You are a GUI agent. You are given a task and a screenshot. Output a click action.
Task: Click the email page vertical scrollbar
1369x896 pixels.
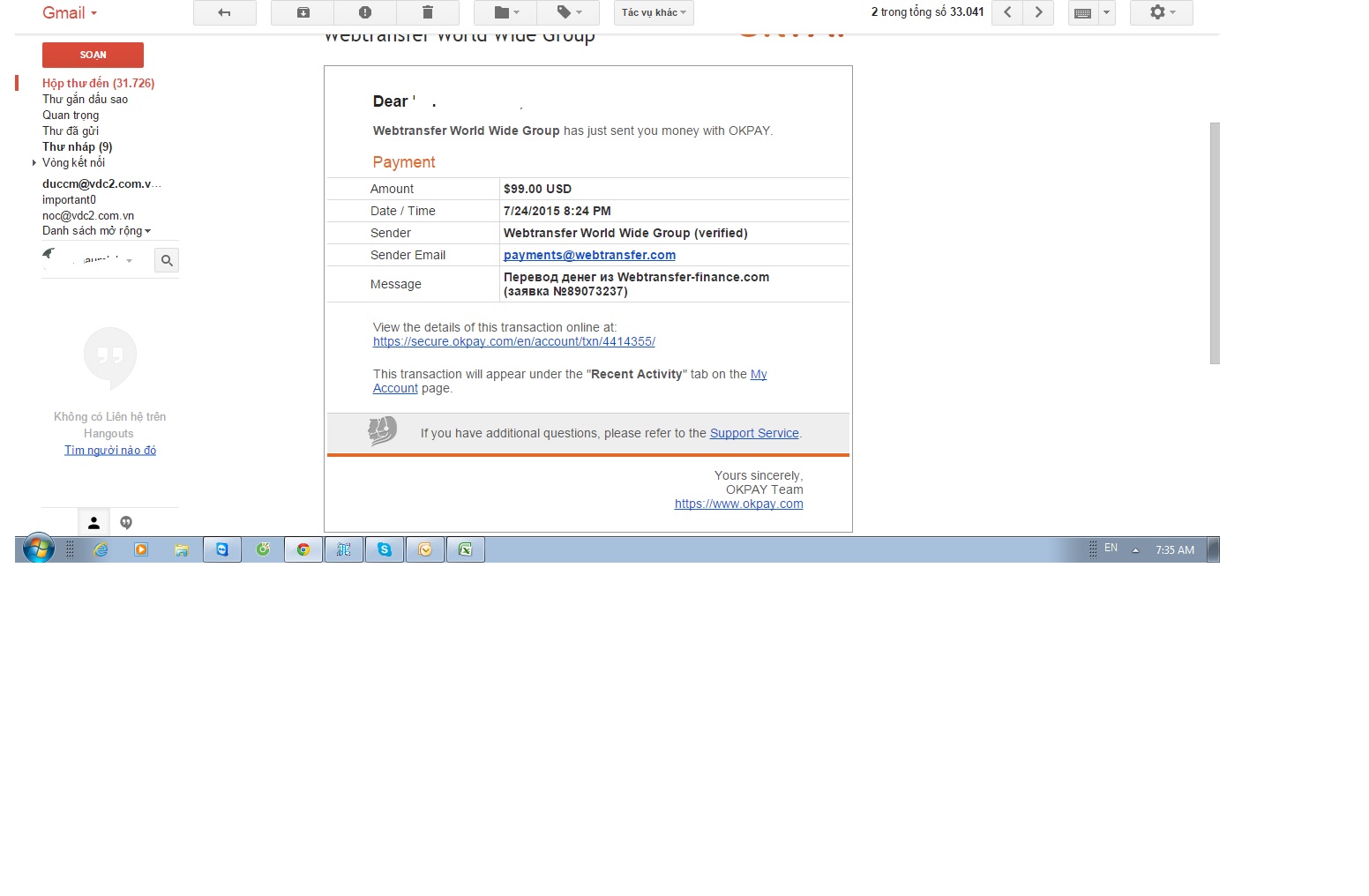(1215, 243)
